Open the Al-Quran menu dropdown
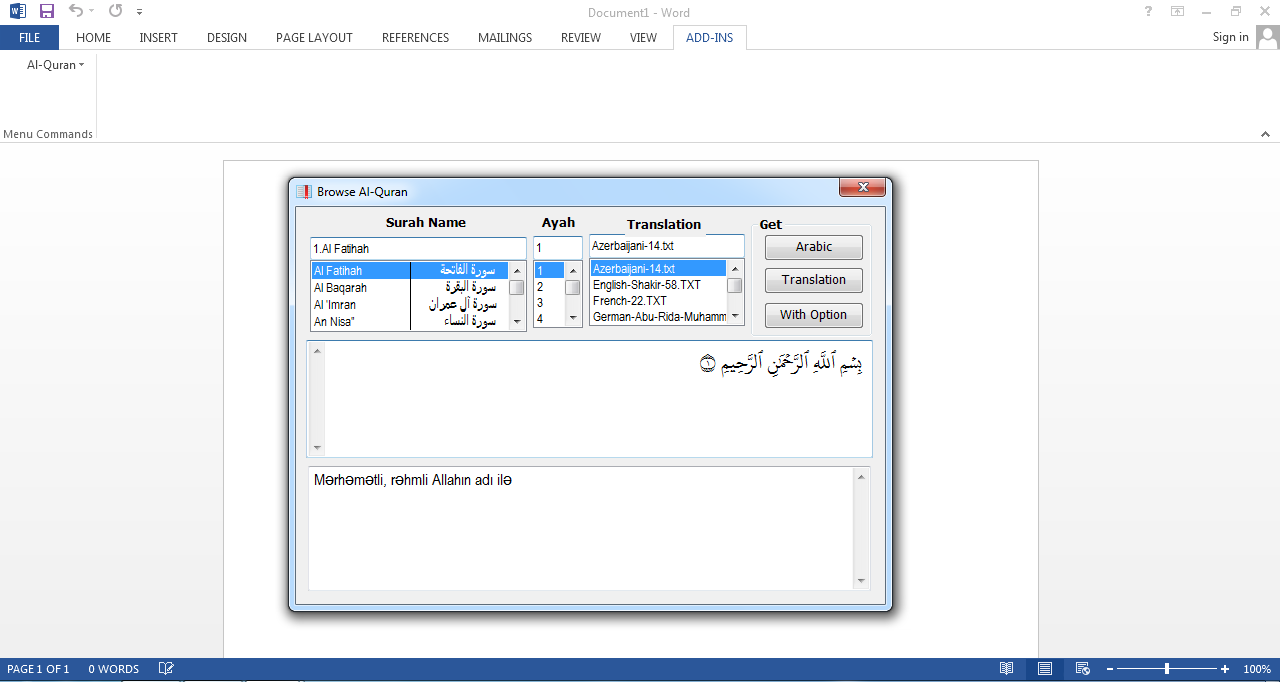Viewport: 1280px width, 682px height. pyautogui.click(x=56, y=65)
